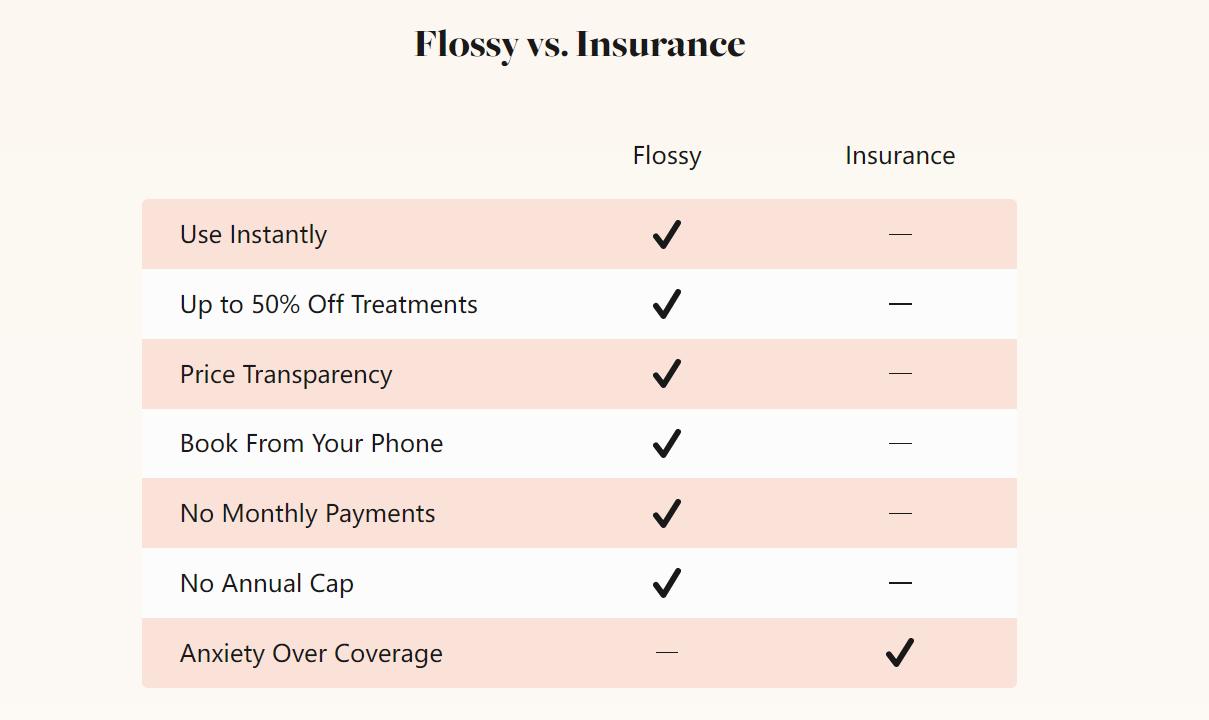The width and height of the screenshot is (1209, 720).
Task: Click the Insurance dash for No Annual Cap
Action: [900, 583]
